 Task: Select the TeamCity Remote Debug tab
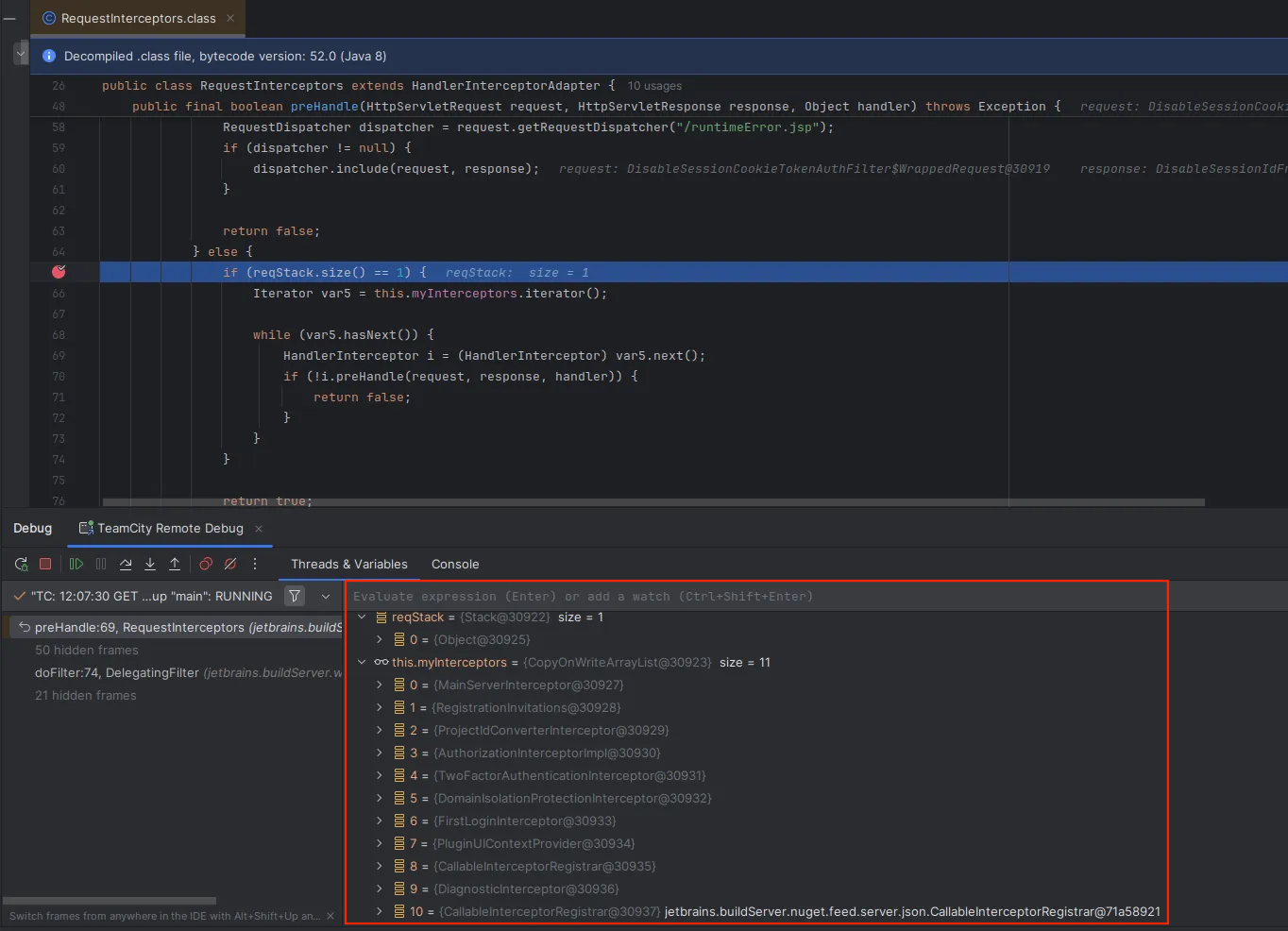point(170,528)
